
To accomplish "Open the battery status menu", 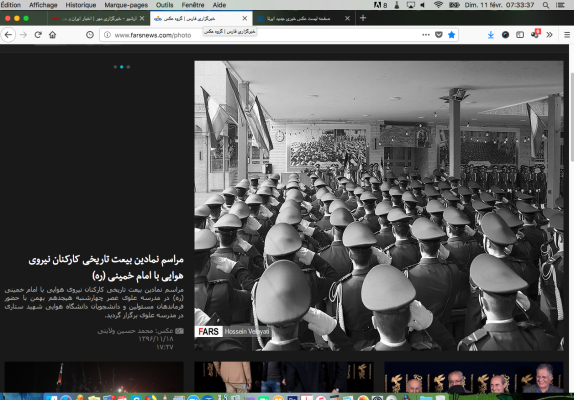I will (x=454, y=5).
